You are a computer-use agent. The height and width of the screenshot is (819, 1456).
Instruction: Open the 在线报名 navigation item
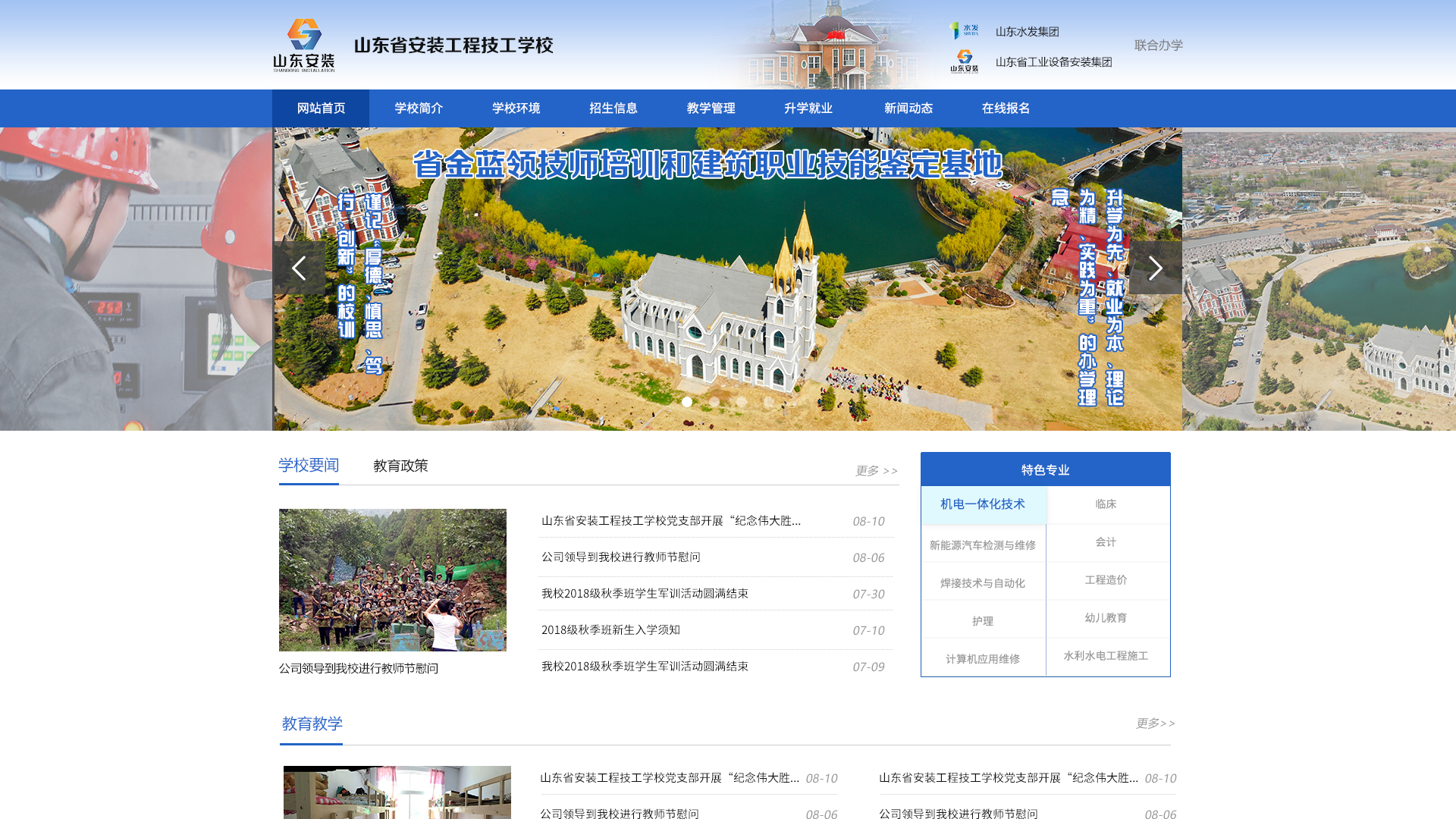pos(1006,108)
